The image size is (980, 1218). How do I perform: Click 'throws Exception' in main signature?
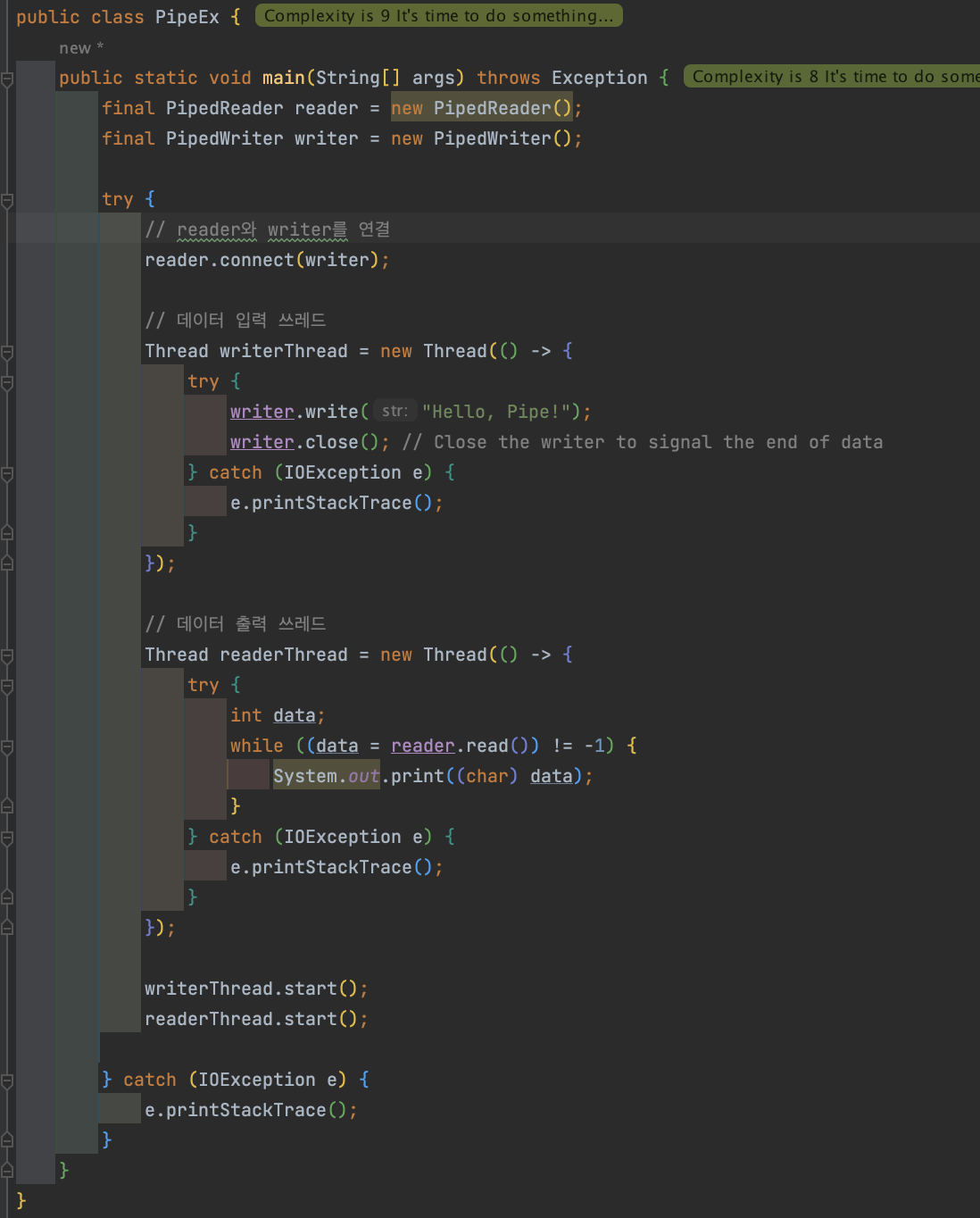[x=562, y=78]
